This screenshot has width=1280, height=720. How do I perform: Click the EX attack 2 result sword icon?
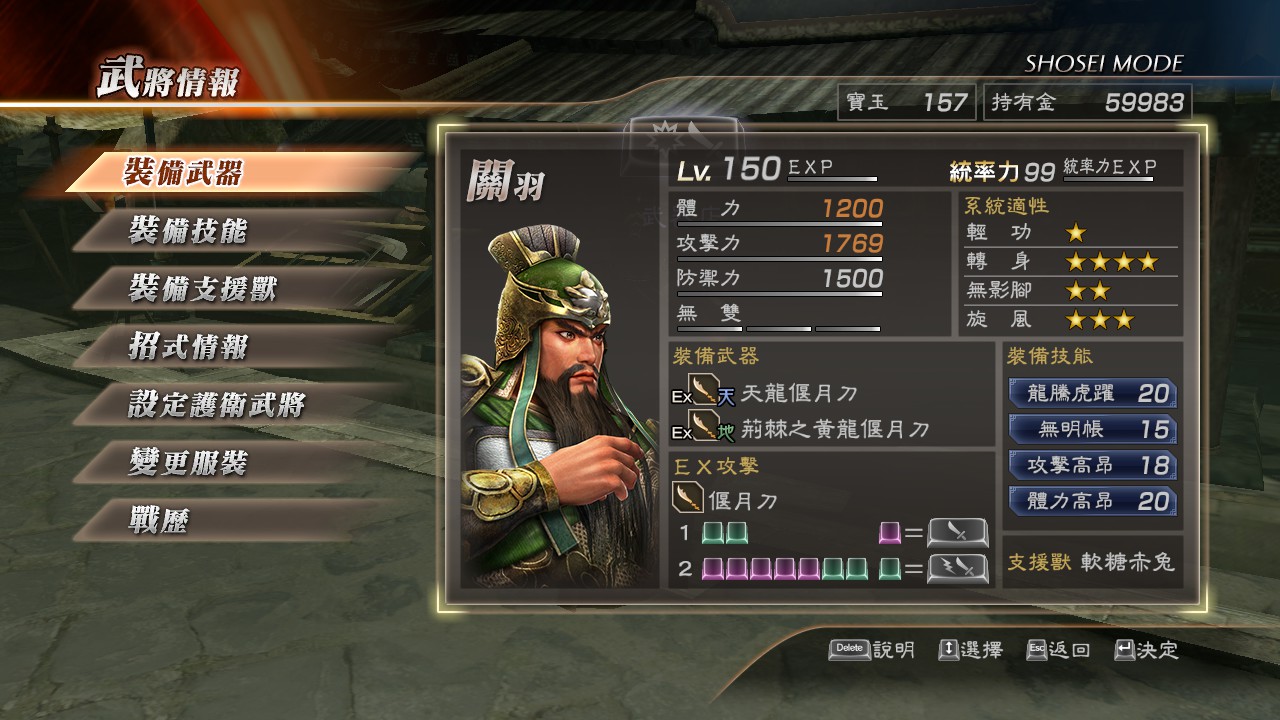tap(958, 569)
